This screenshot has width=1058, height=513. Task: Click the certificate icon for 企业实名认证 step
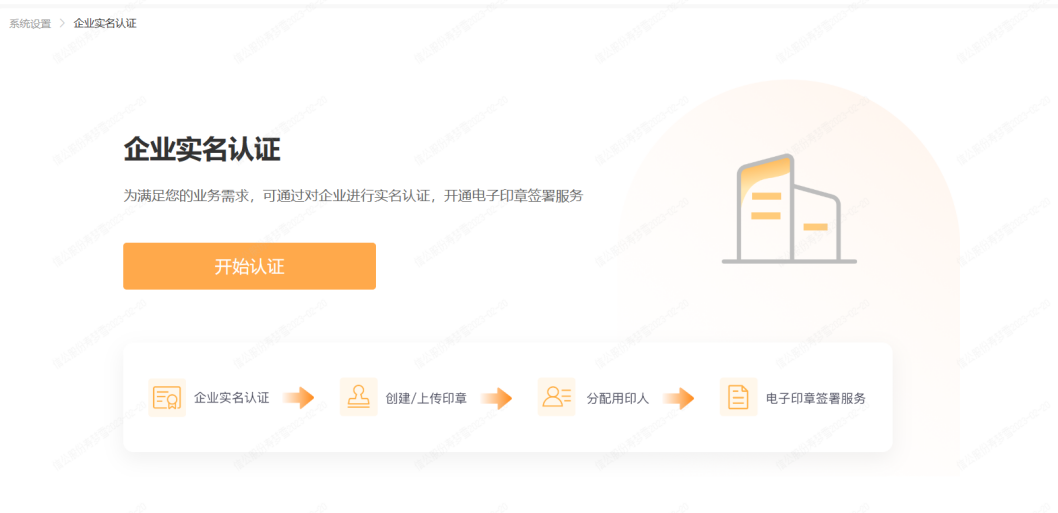167,398
